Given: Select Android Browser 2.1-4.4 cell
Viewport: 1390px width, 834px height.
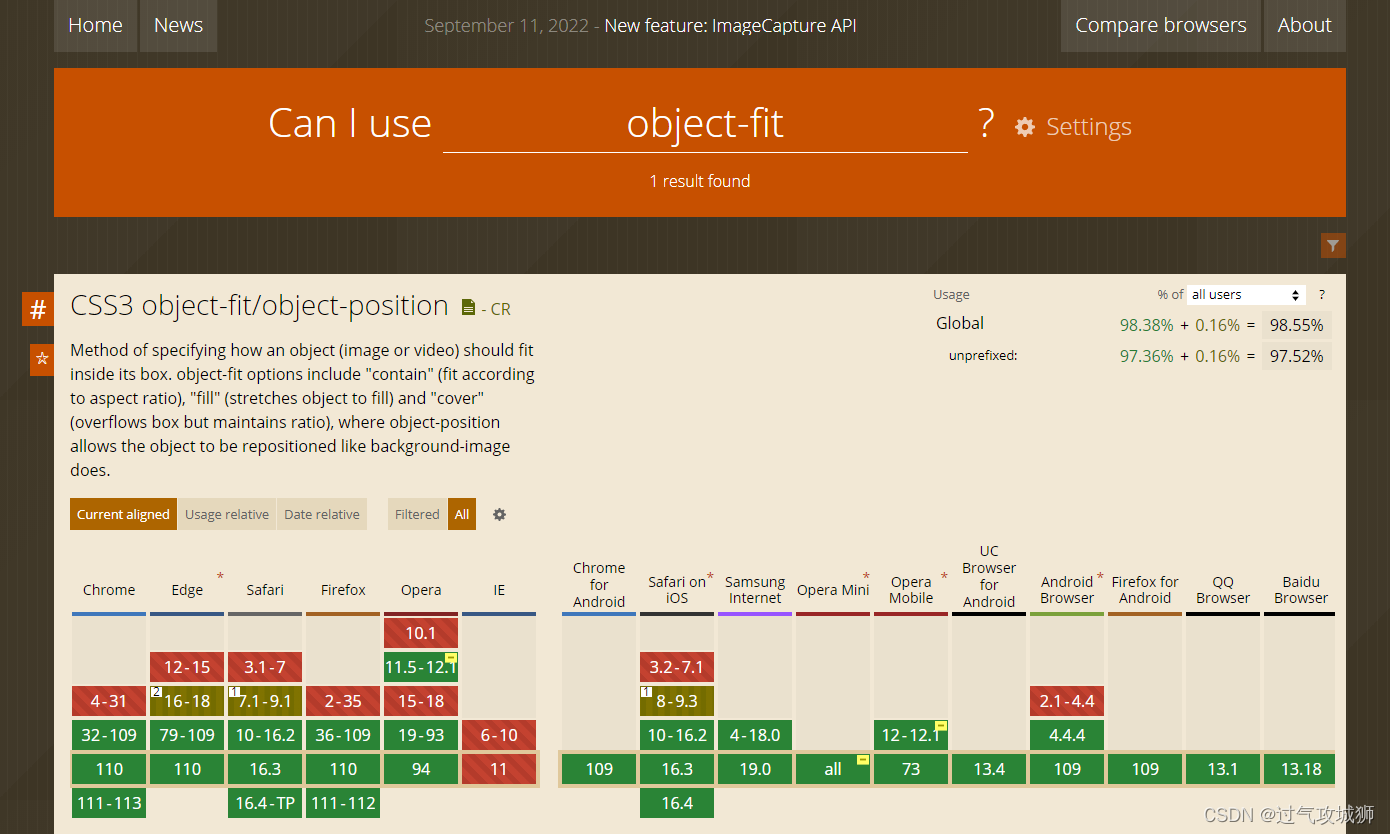Looking at the screenshot, I should (1067, 701).
